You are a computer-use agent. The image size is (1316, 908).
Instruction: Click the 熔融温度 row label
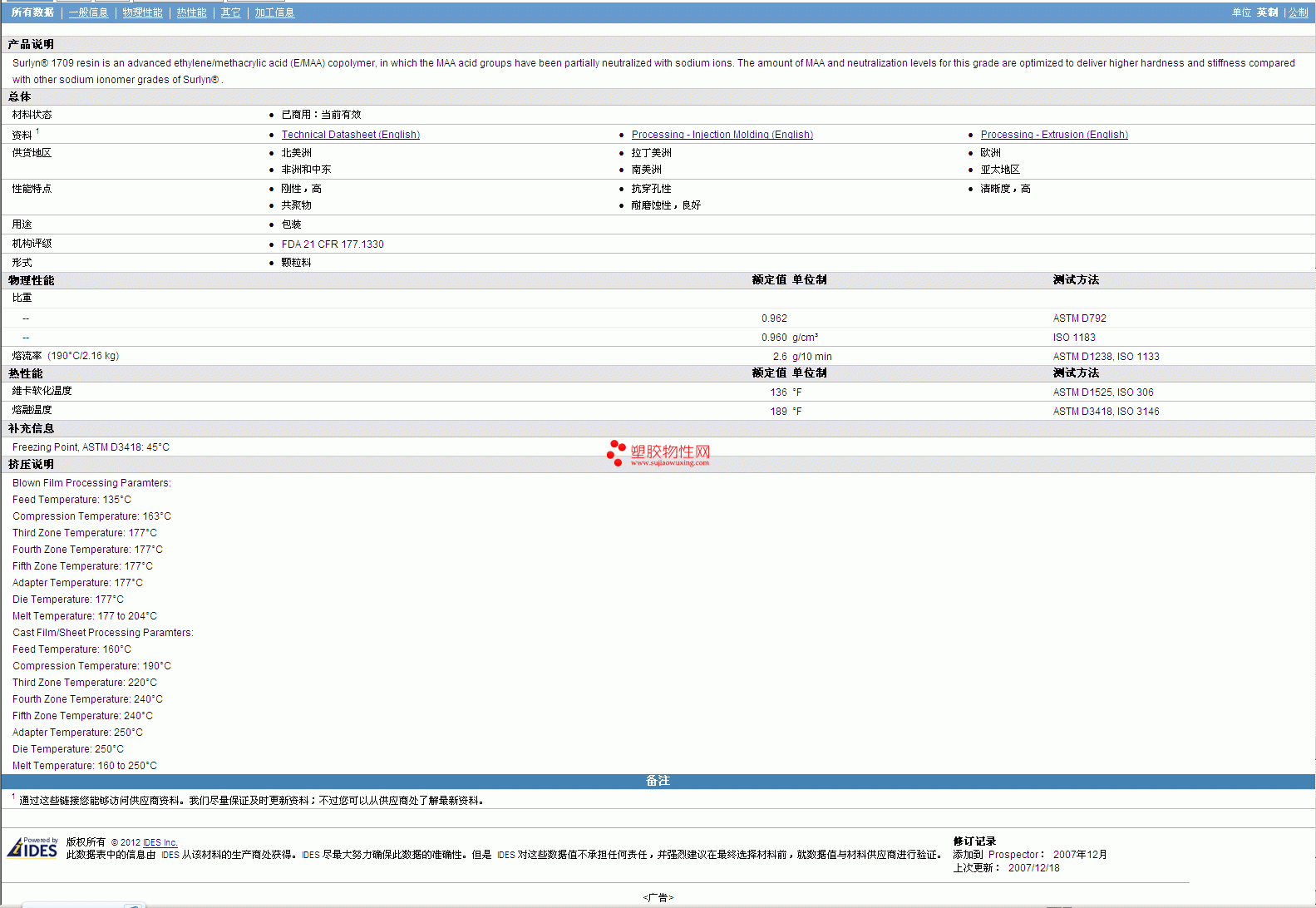[32, 410]
